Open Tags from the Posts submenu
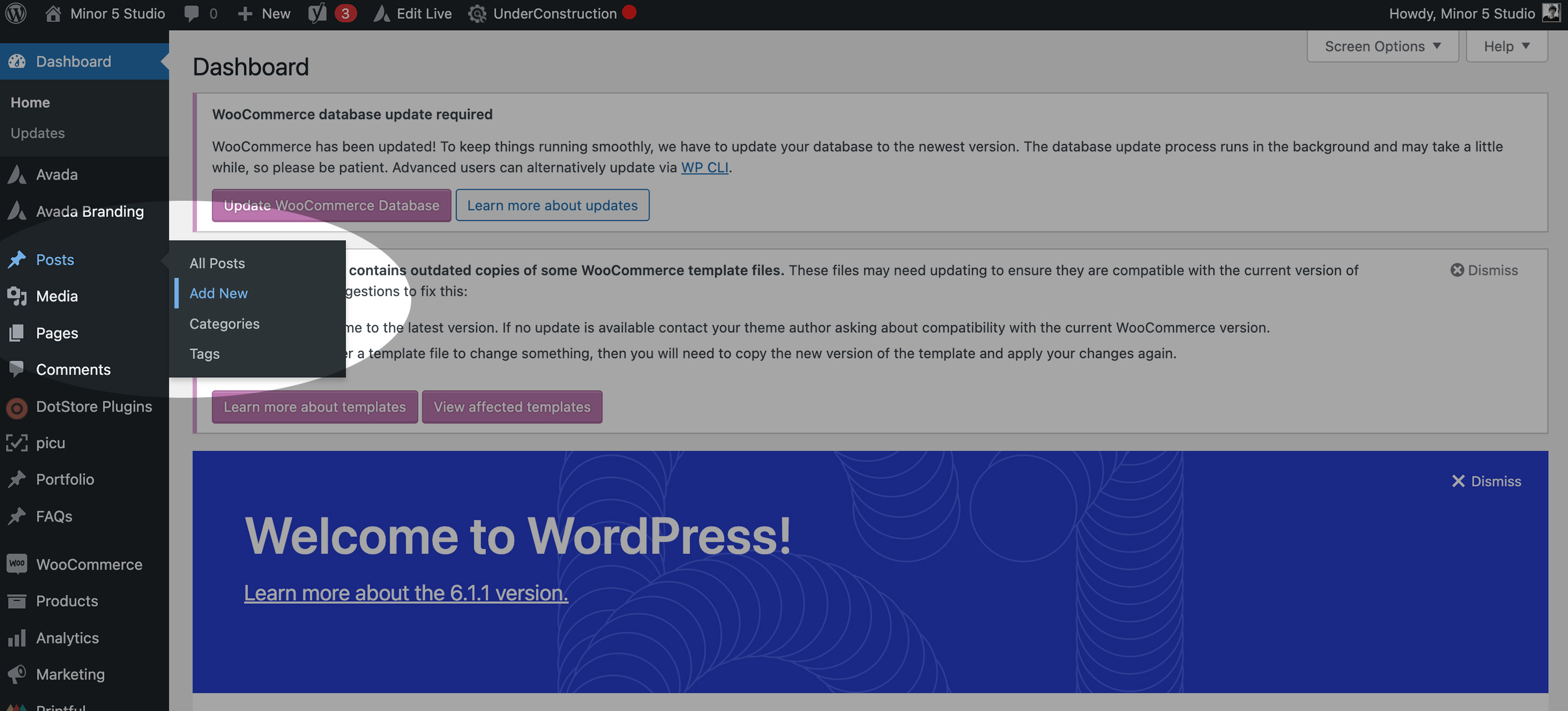Viewport: 1568px width, 711px height. coord(205,354)
